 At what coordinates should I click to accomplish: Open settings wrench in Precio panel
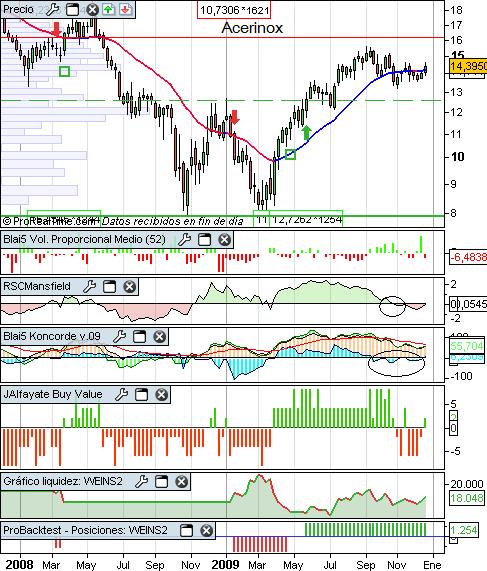click(x=53, y=9)
